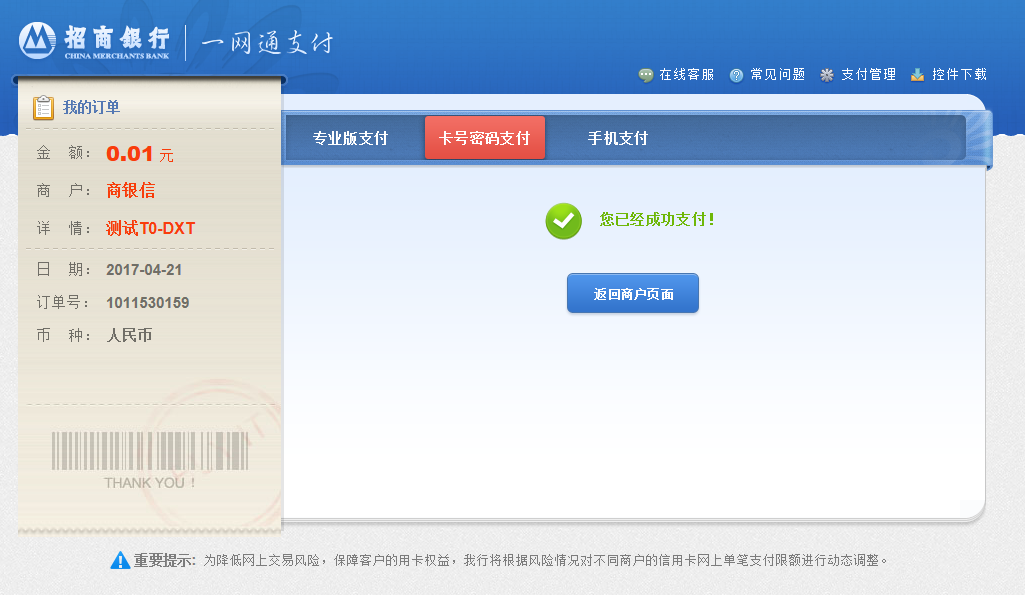
Task: Click the 在线客服 chat bubble icon
Action: click(646, 75)
